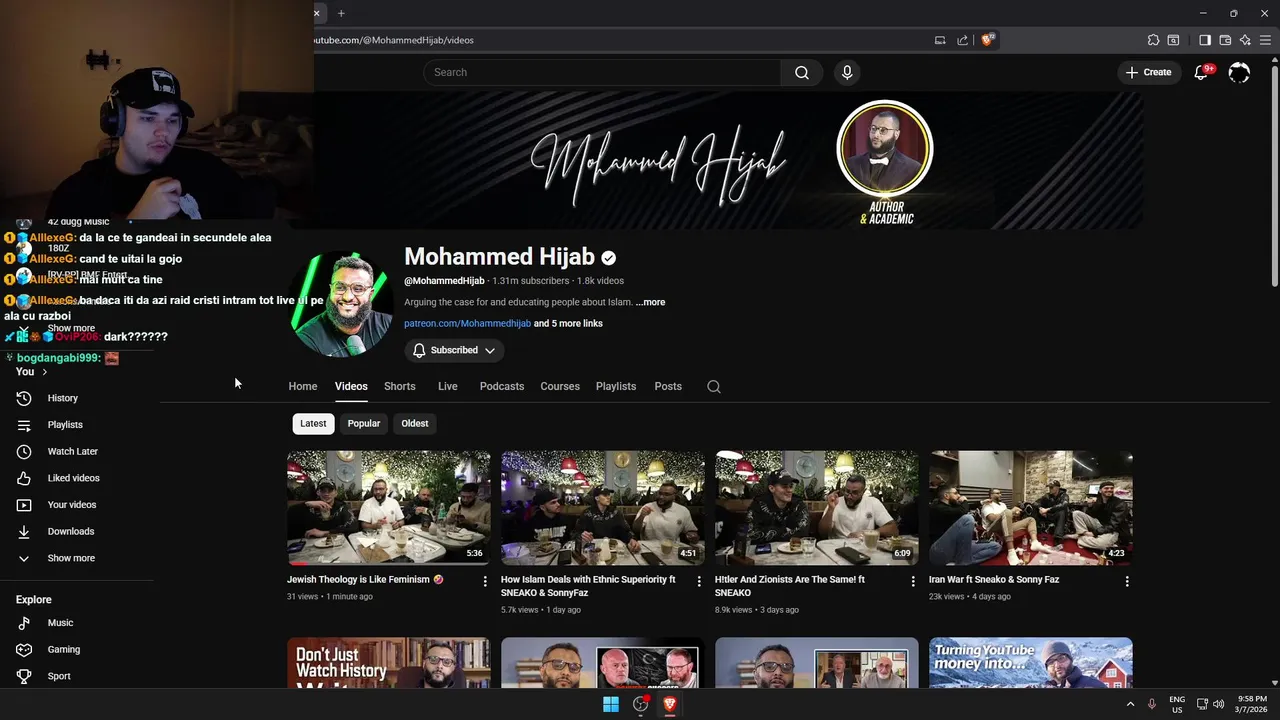This screenshot has width=1280, height=720.
Task: Open the Brave Wallet icon
Action: click(x=1225, y=40)
